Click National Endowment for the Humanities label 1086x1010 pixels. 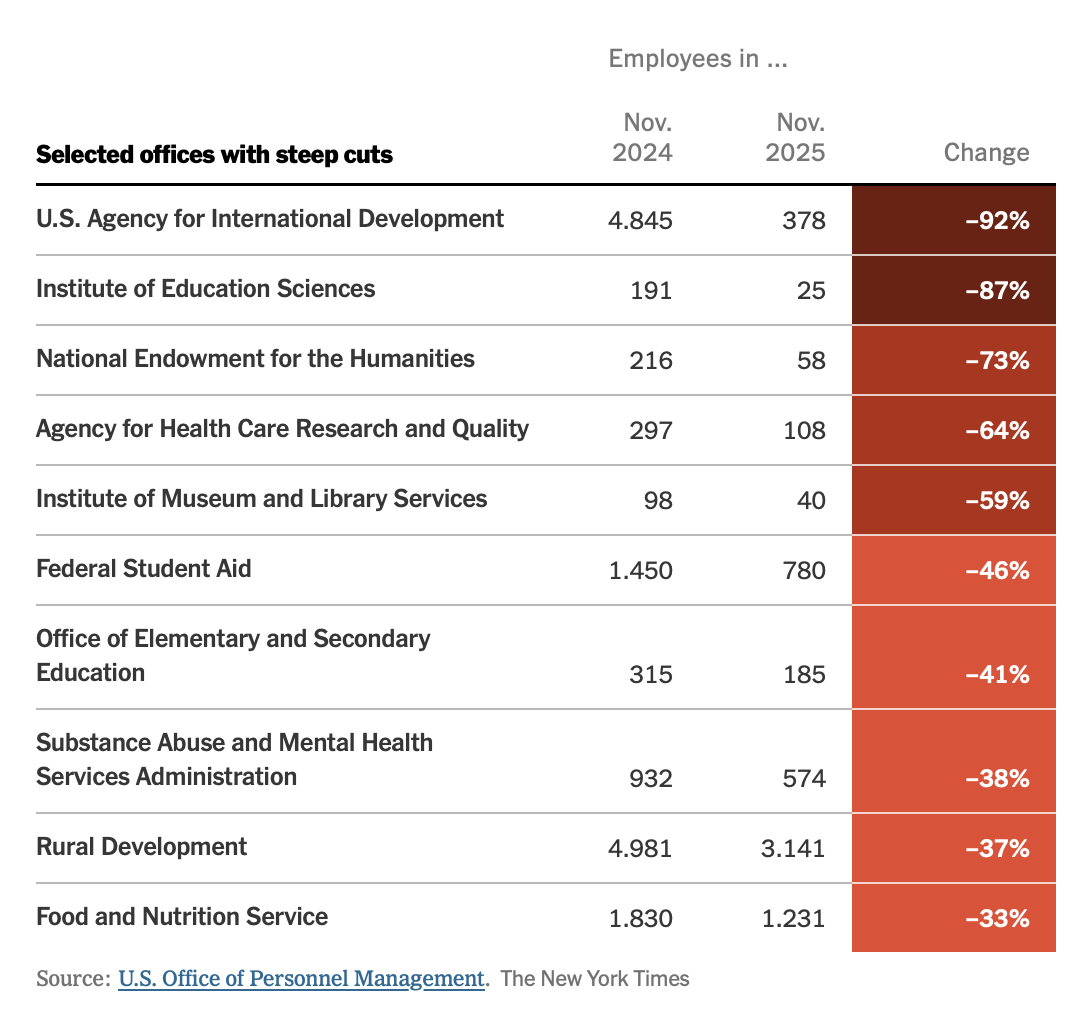pos(255,359)
